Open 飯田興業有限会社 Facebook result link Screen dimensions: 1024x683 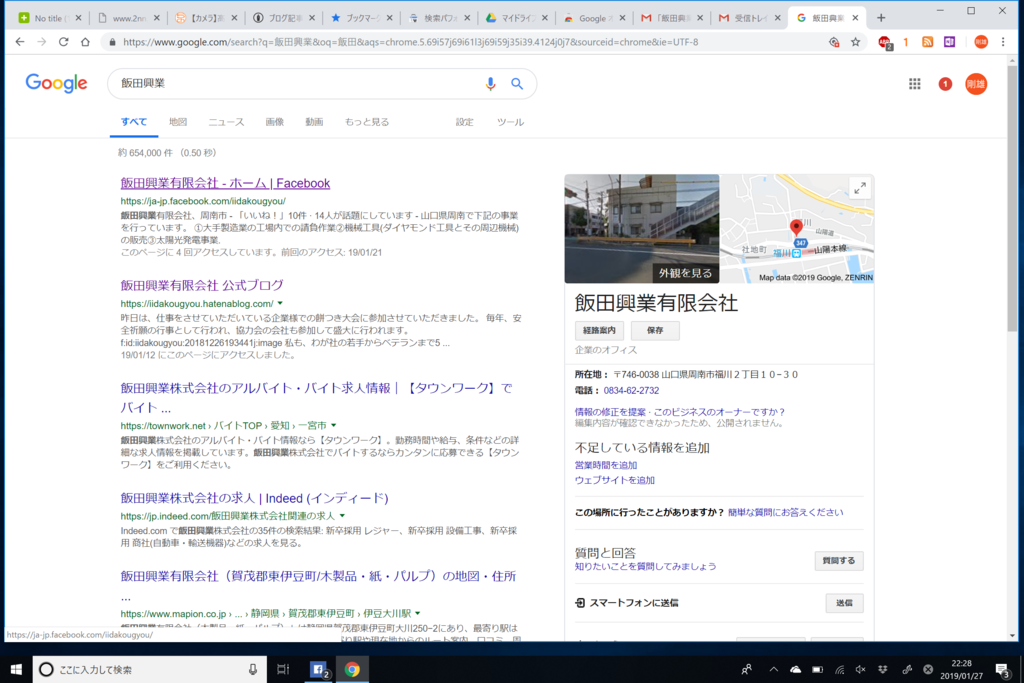point(225,183)
